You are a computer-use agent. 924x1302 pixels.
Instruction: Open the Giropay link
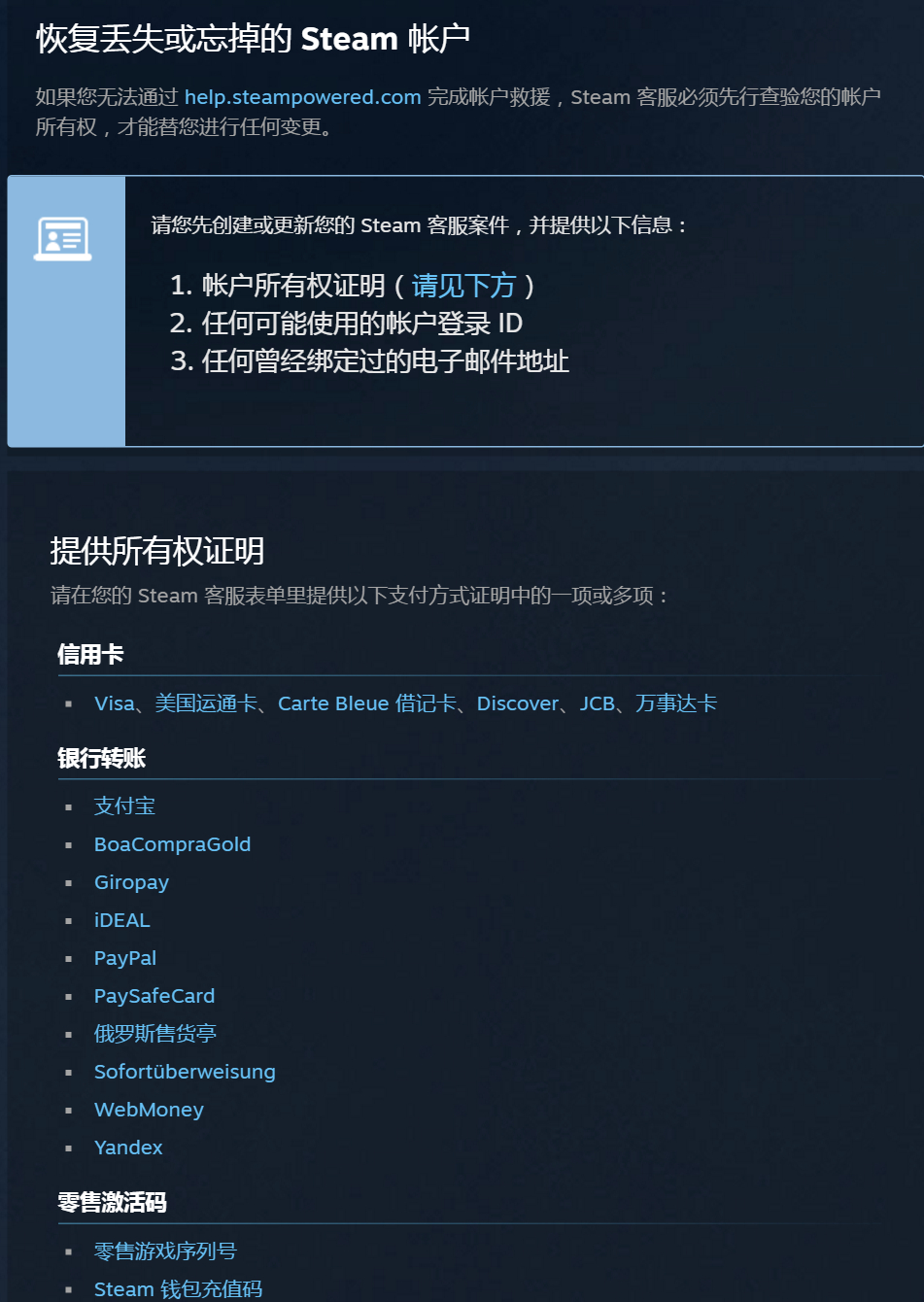(x=131, y=882)
